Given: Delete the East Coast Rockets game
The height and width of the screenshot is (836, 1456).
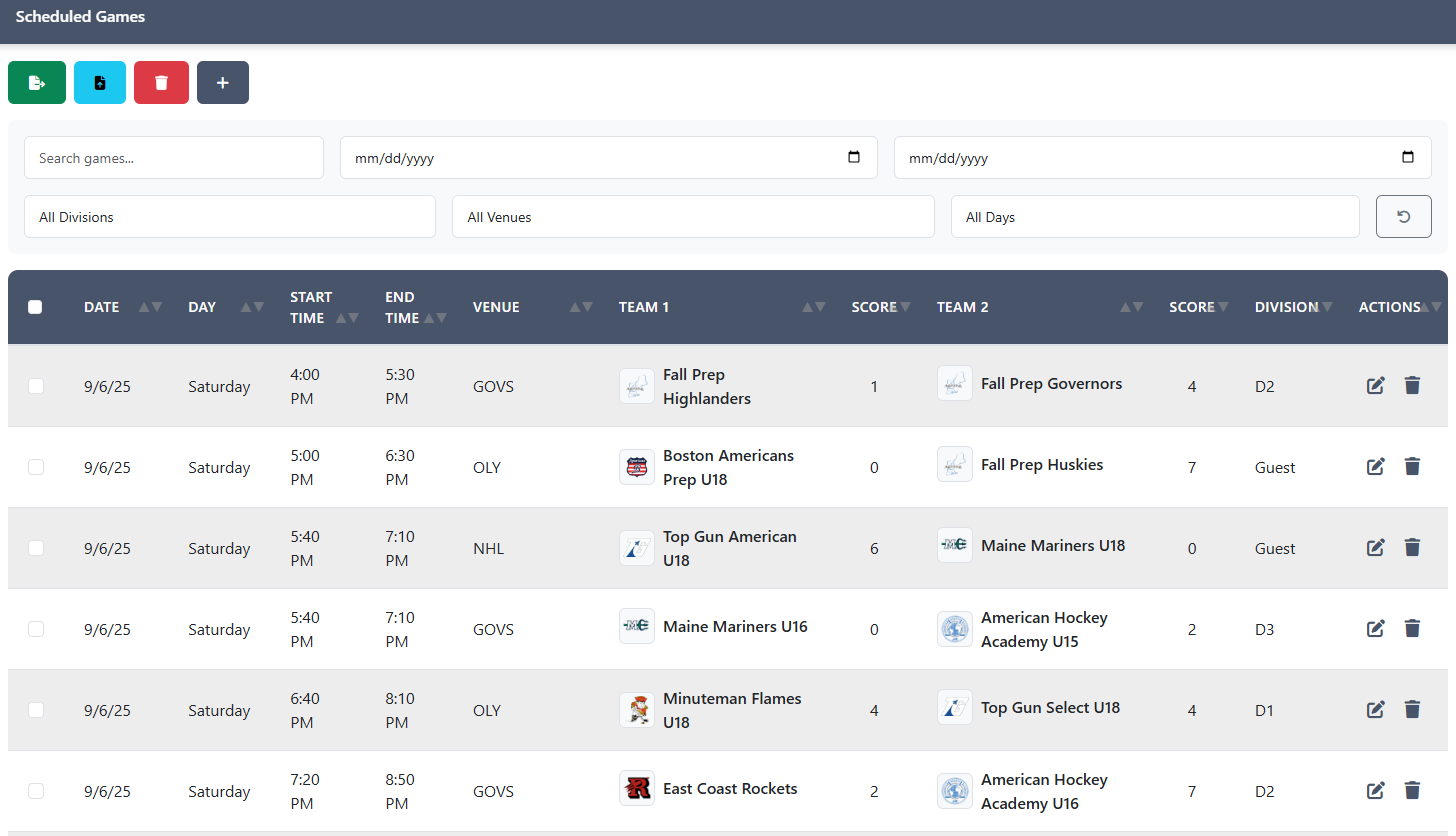Looking at the screenshot, I should (x=1412, y=791).
